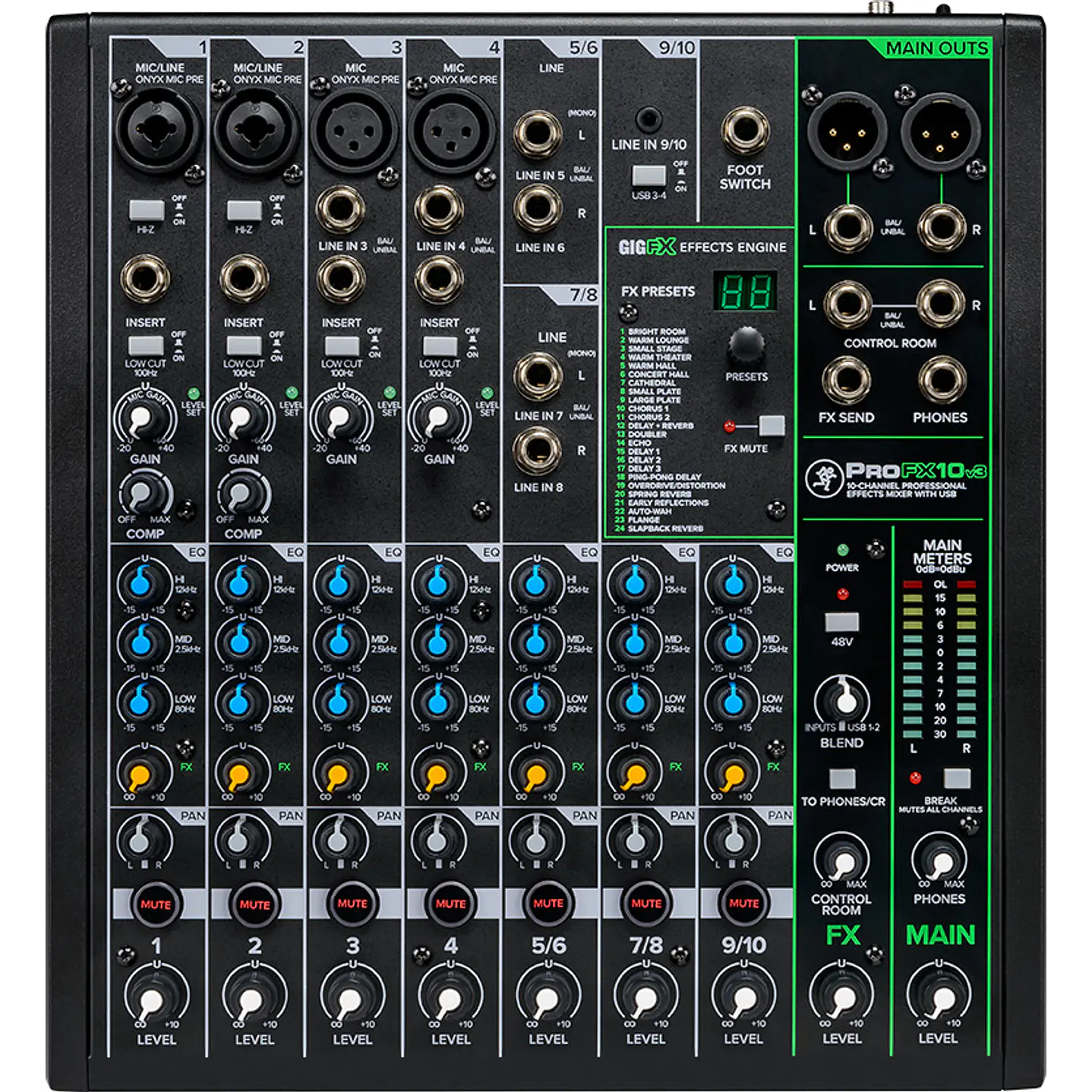Click the FOOT SWITCH jack
This screenshot has width=1092, height=1092.
coord(745,131)
